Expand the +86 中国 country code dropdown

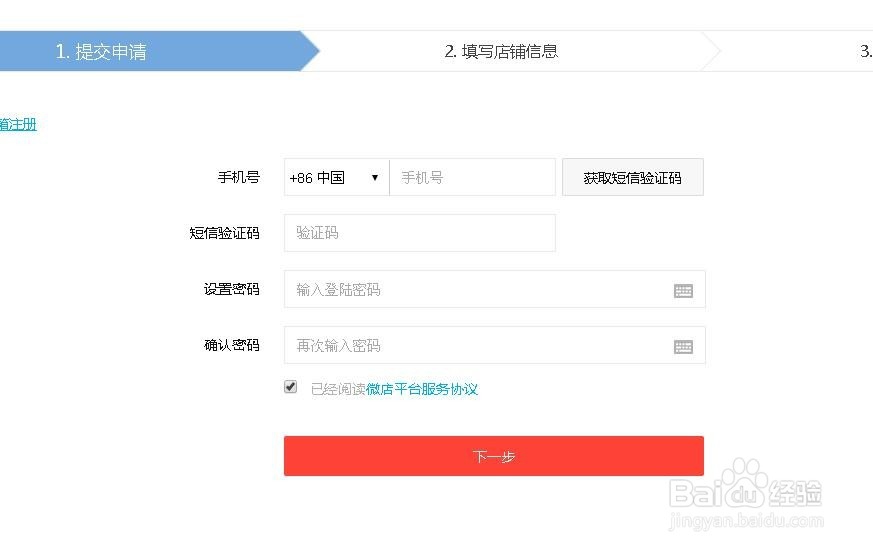[336, 178]
